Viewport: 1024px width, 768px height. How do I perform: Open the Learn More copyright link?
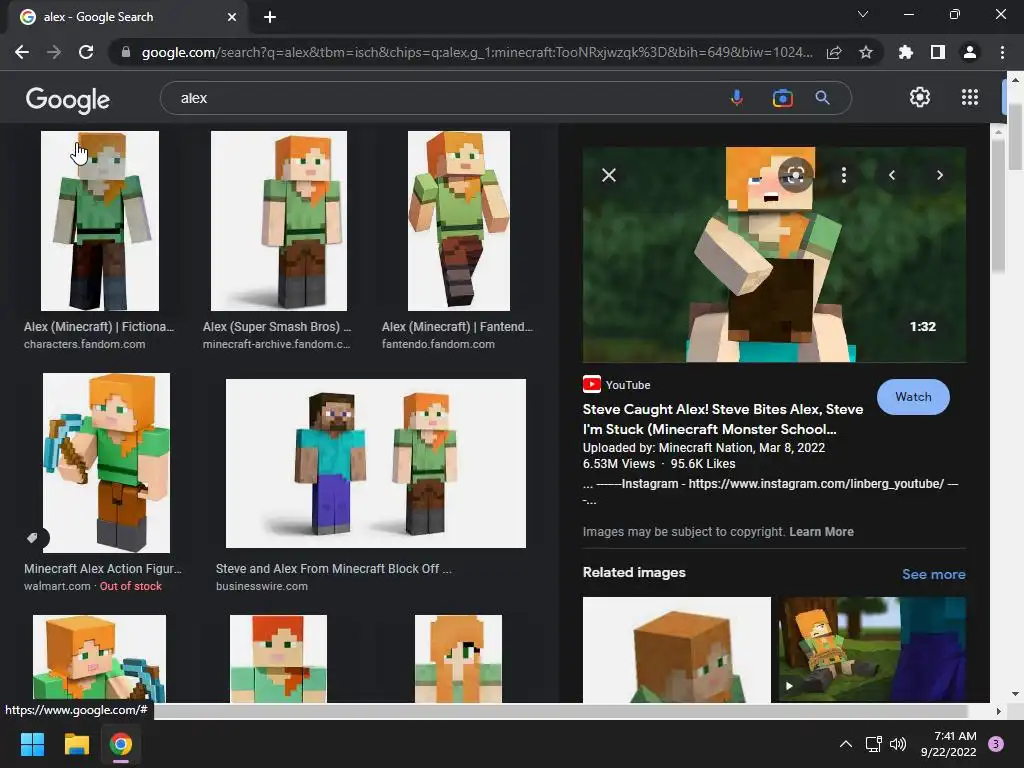click(x=821, y=532)
